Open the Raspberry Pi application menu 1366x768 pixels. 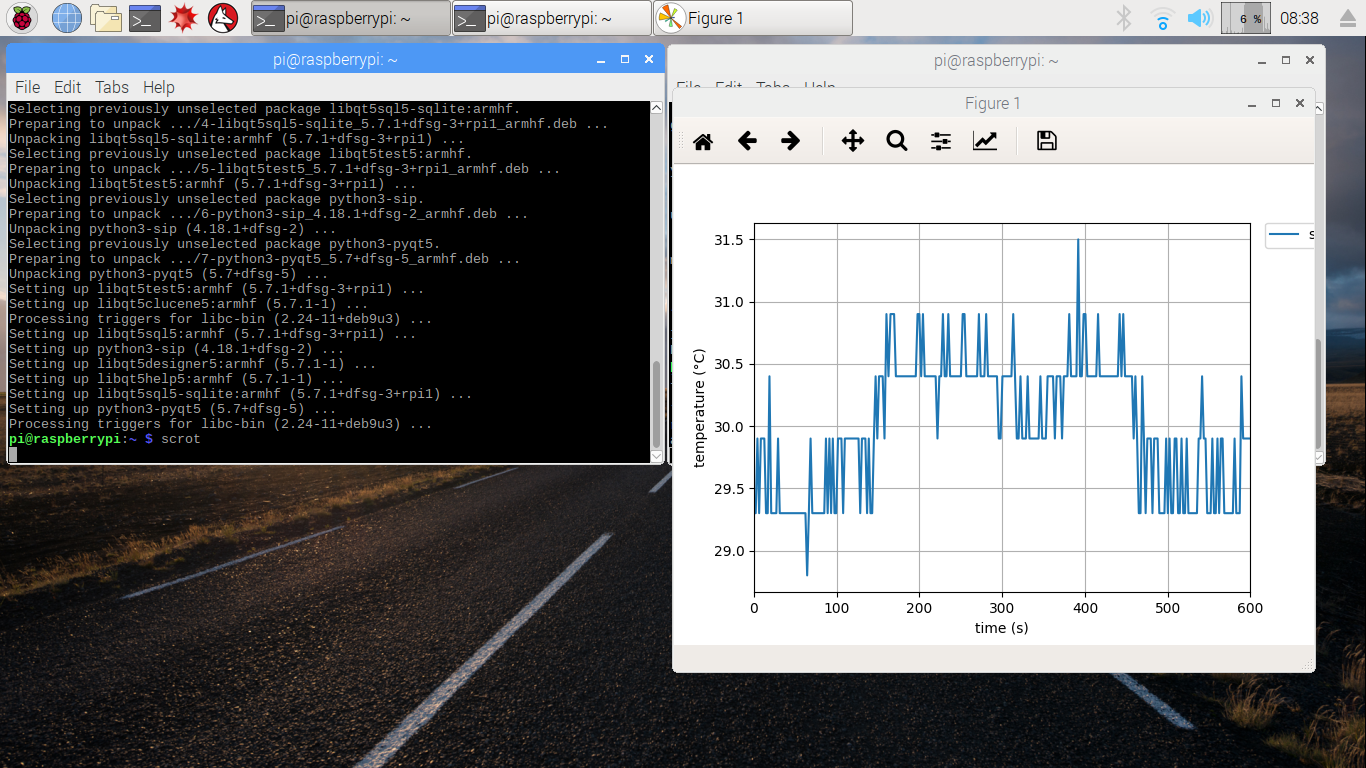pyautogui.click(x=22, y=17)
